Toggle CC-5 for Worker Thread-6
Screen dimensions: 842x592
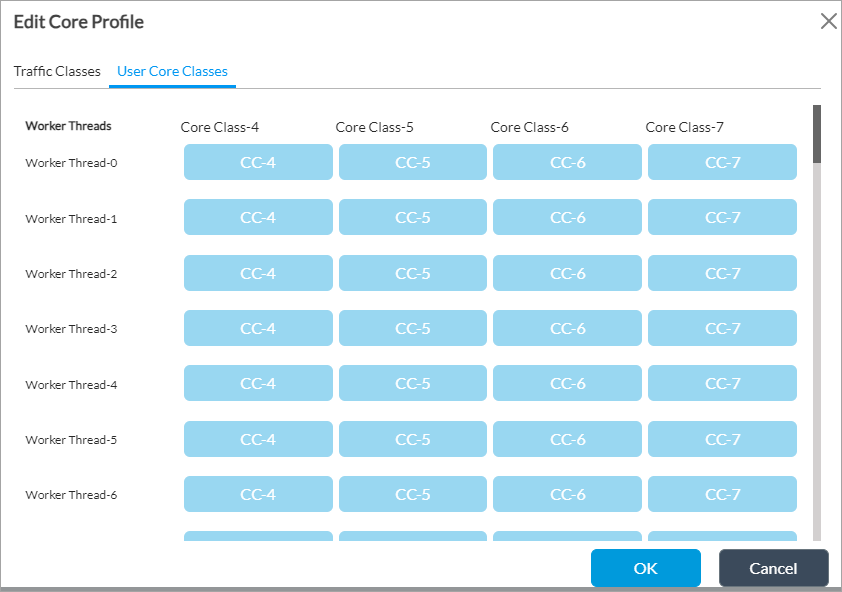(413, 494)
